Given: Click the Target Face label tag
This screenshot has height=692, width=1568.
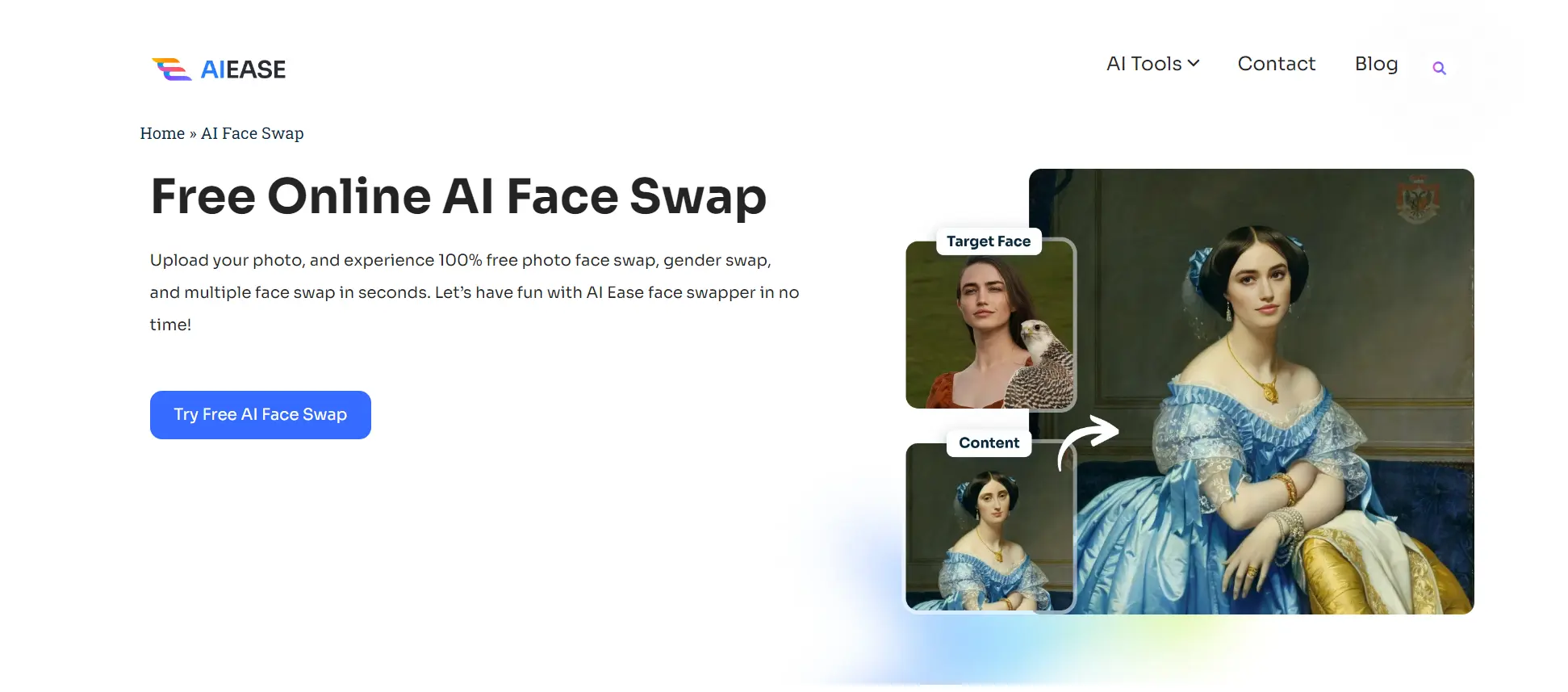Looking at the screenshot, I should coord(989,241).
